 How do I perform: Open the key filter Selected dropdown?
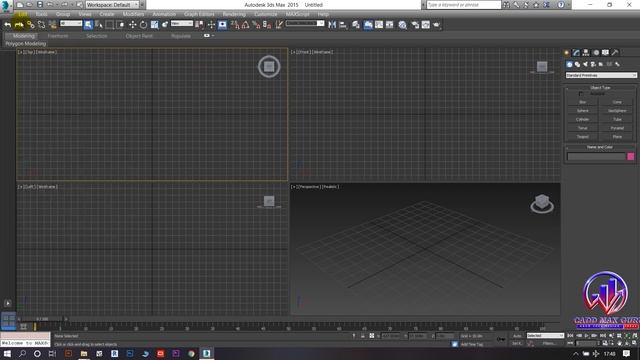coord(545,336)
